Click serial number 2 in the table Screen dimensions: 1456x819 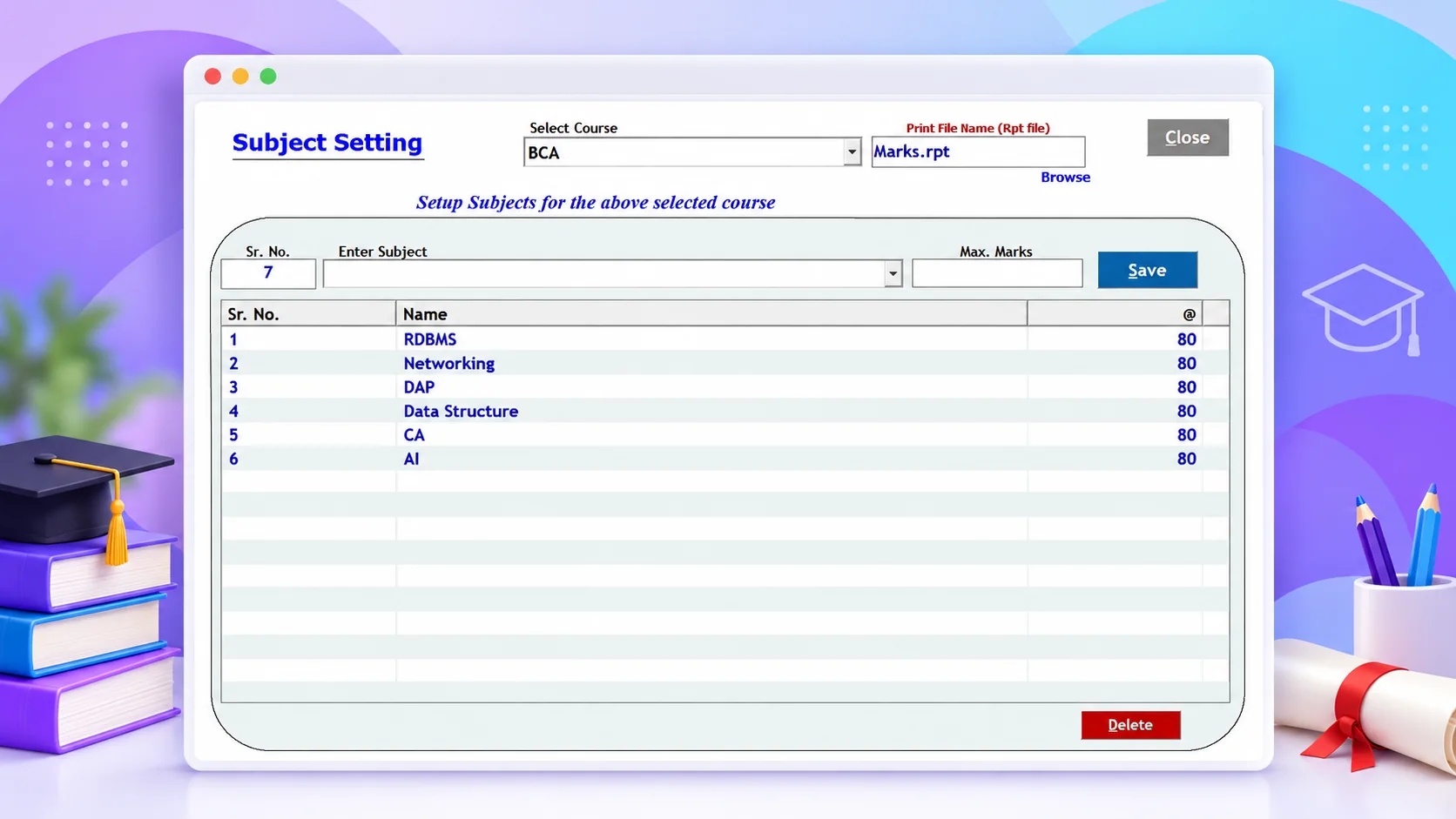pyautogui.click(x=233, y=363)
